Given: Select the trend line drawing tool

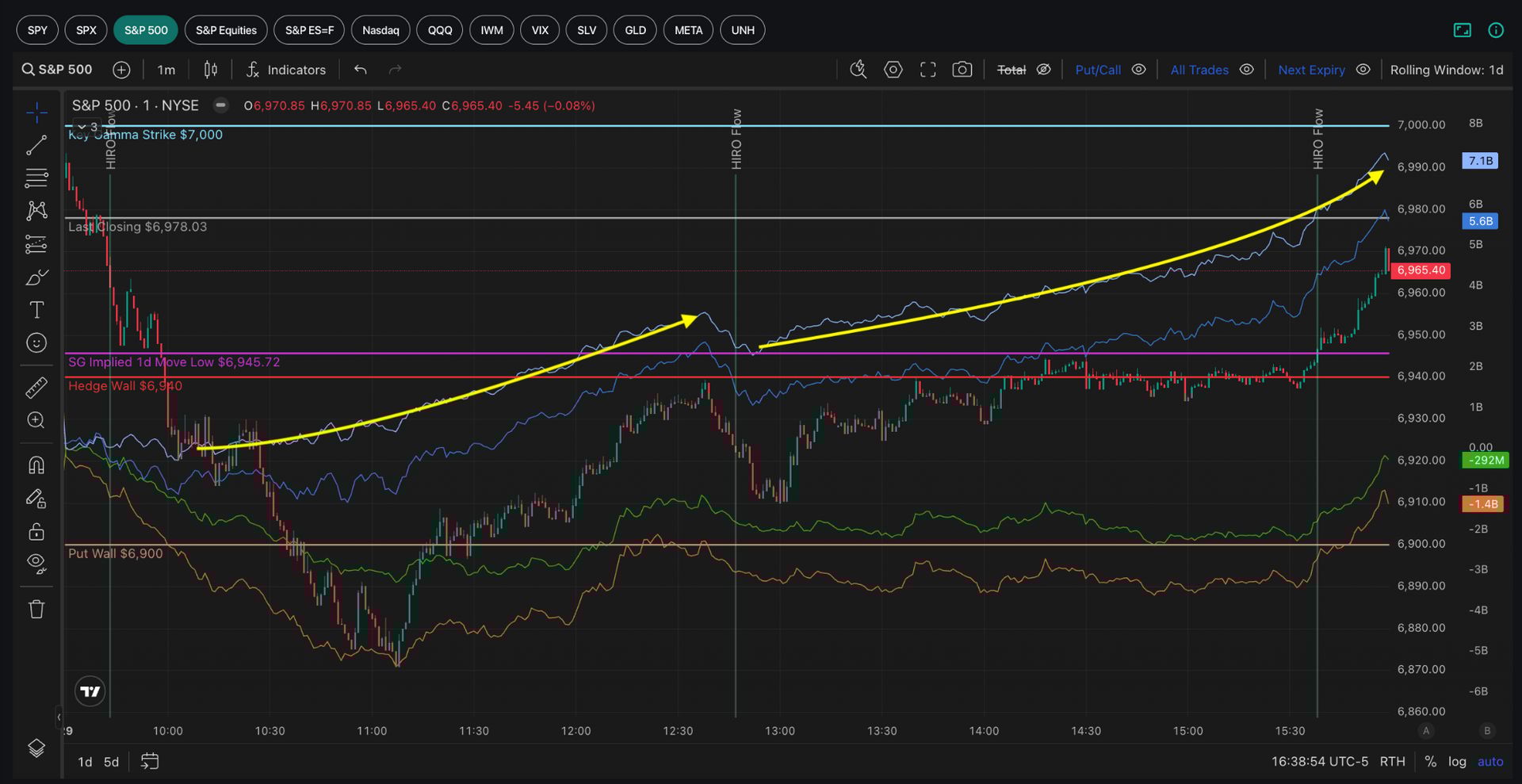Looking at the screenshot, I should (36, 146).
